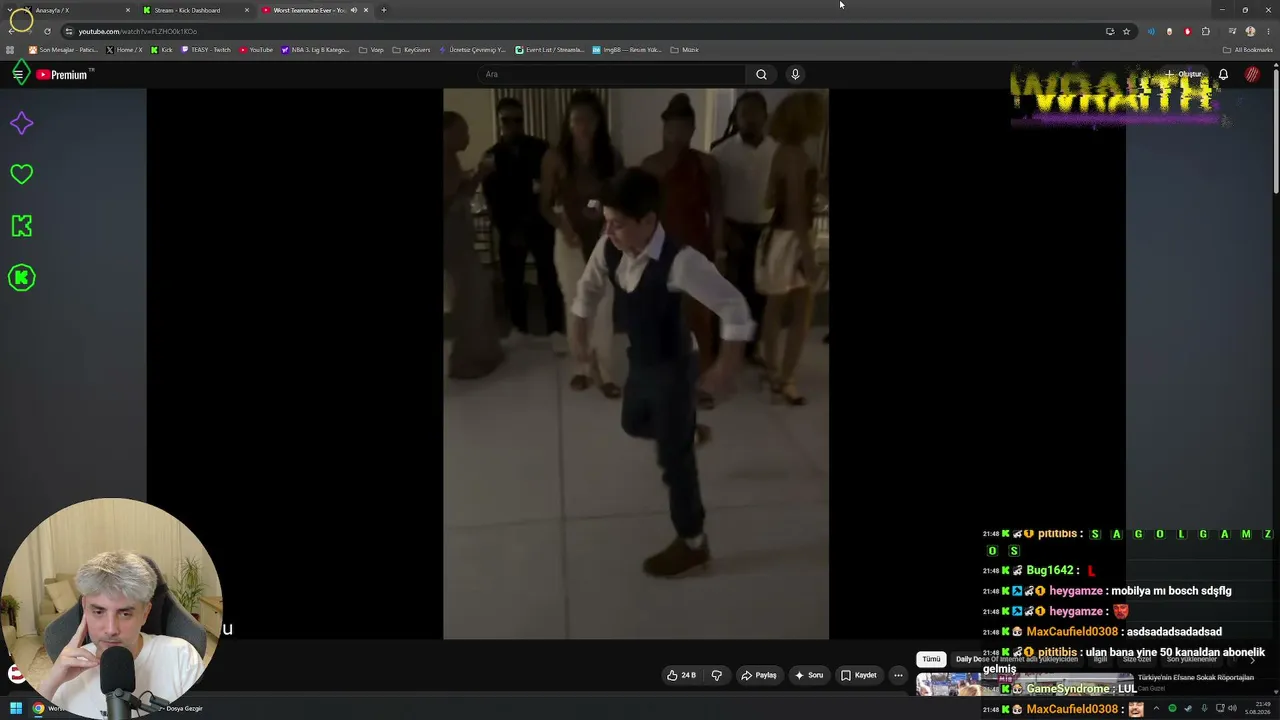The width and height of the screenshot is (1280, 720).
Task: Open the TEASY - Twitch bookmark
Action: (x=206, y=50)
